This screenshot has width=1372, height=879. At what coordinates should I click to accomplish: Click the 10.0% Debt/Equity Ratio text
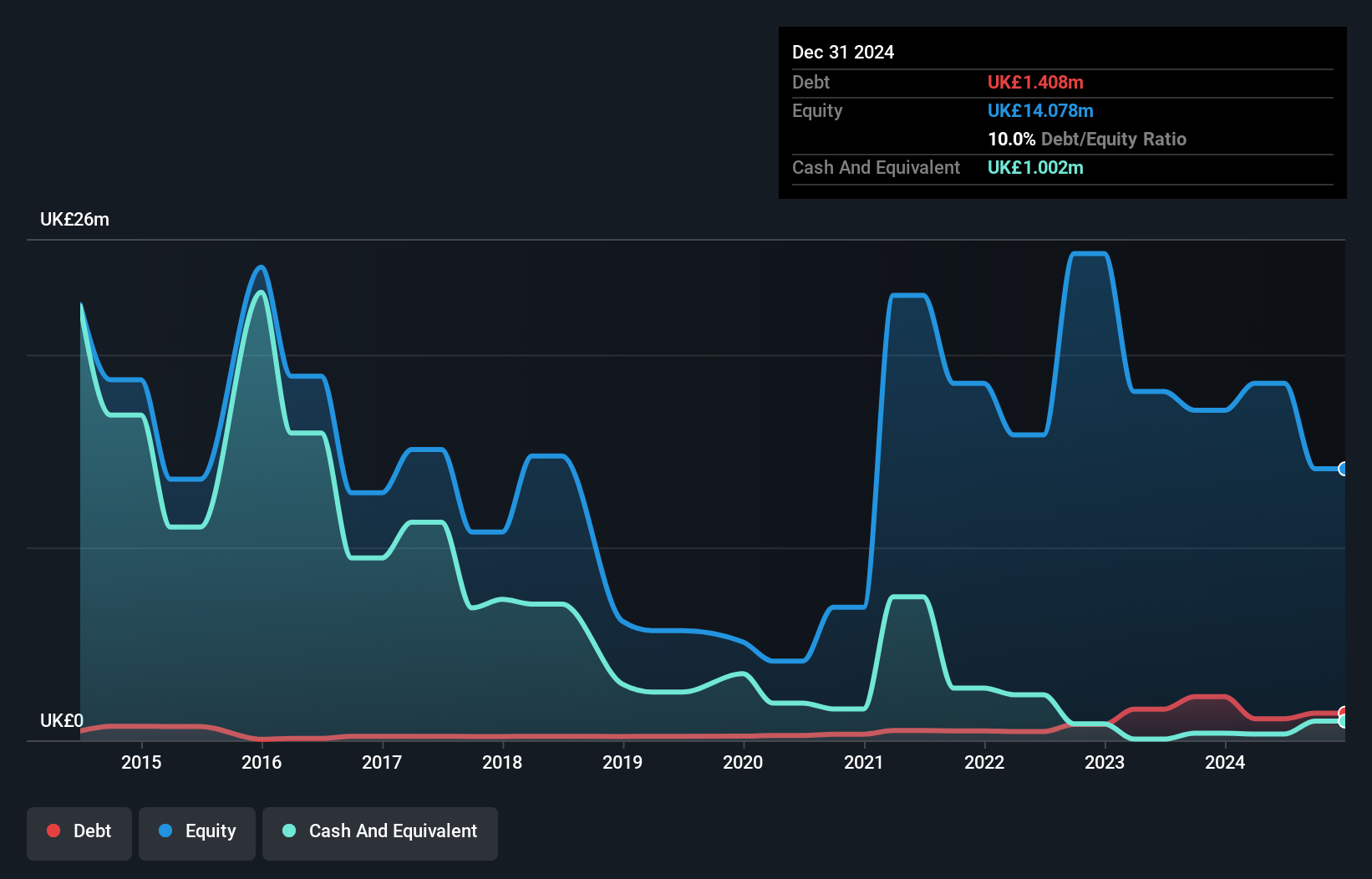(1087, 139)
